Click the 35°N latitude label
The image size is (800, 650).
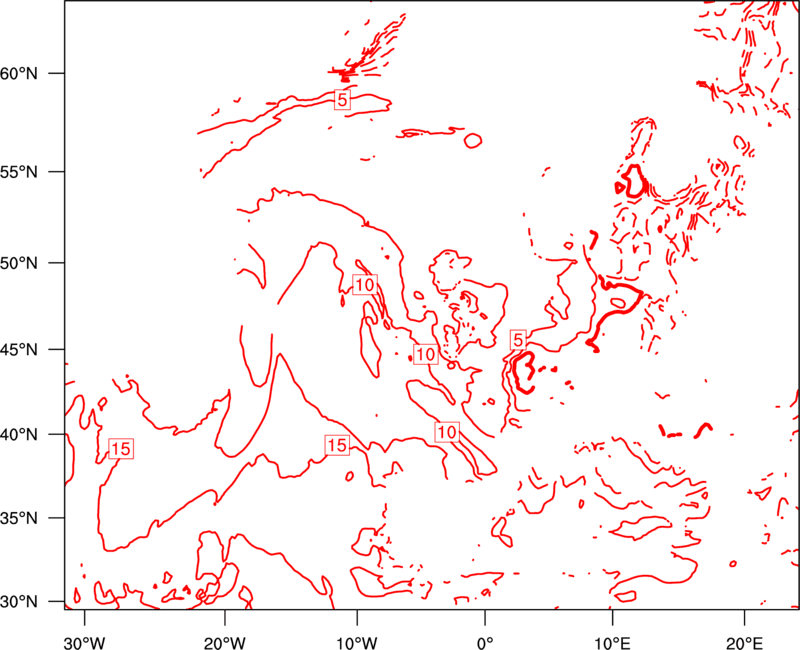(19, 518)
